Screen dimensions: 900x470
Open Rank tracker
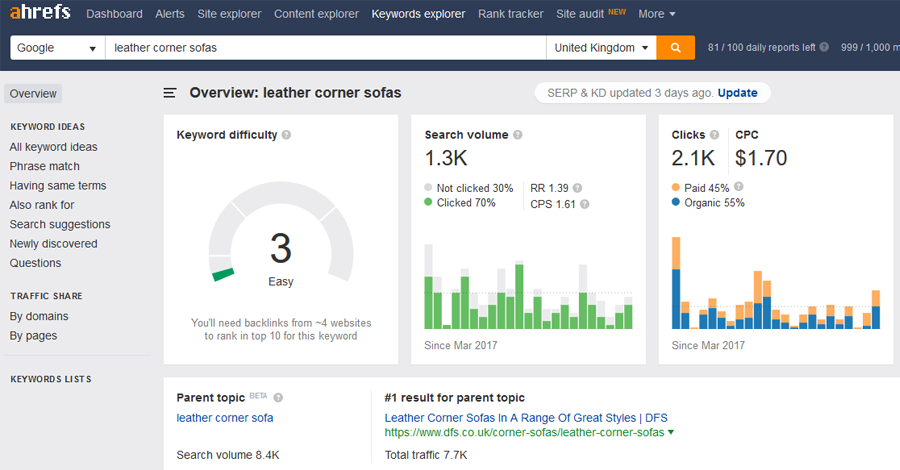click(511, 14)
